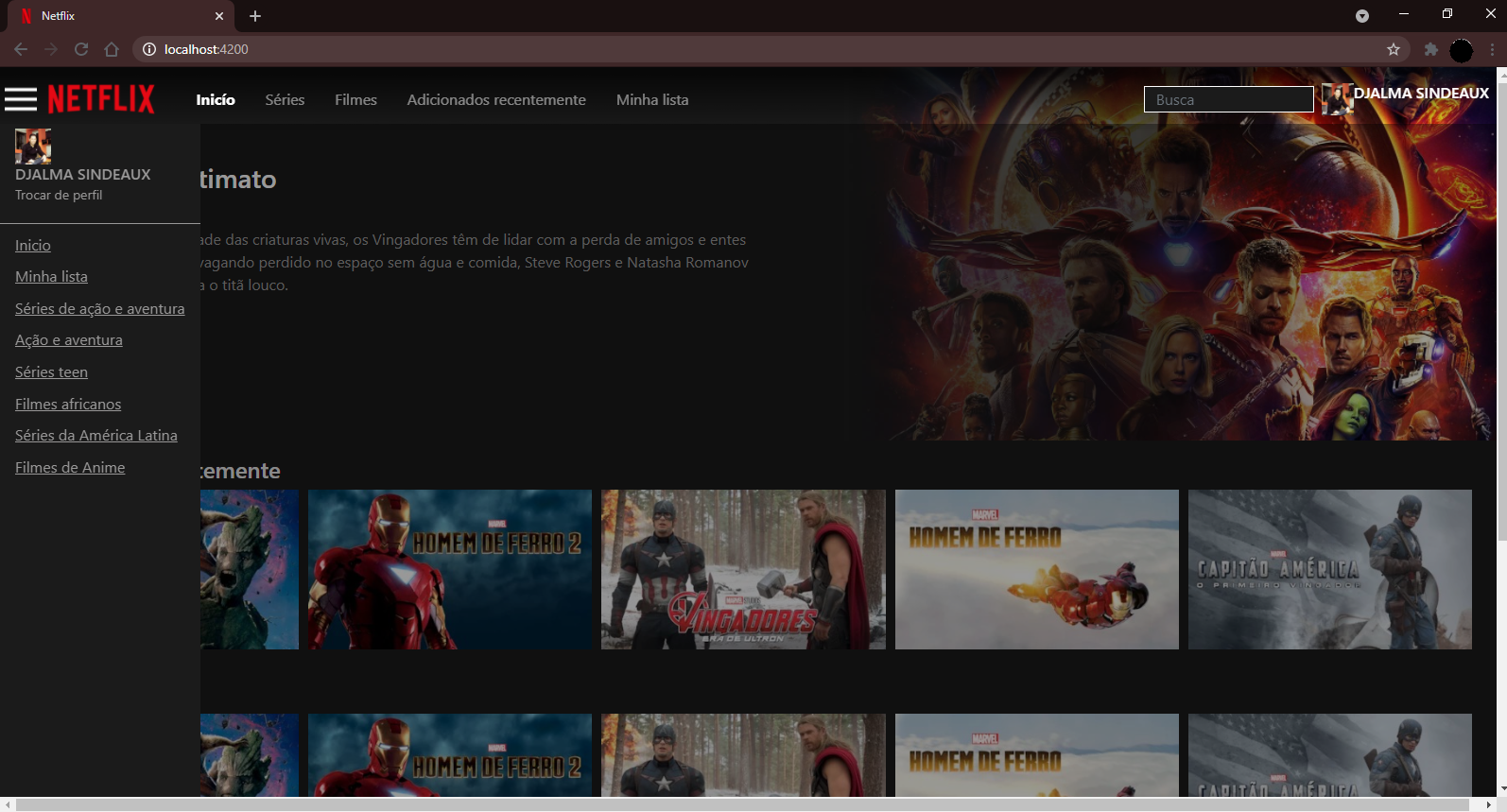Open Homem de Ferro 2 thumbnail in second row
1507x812 pixels.
coord(450,755)
